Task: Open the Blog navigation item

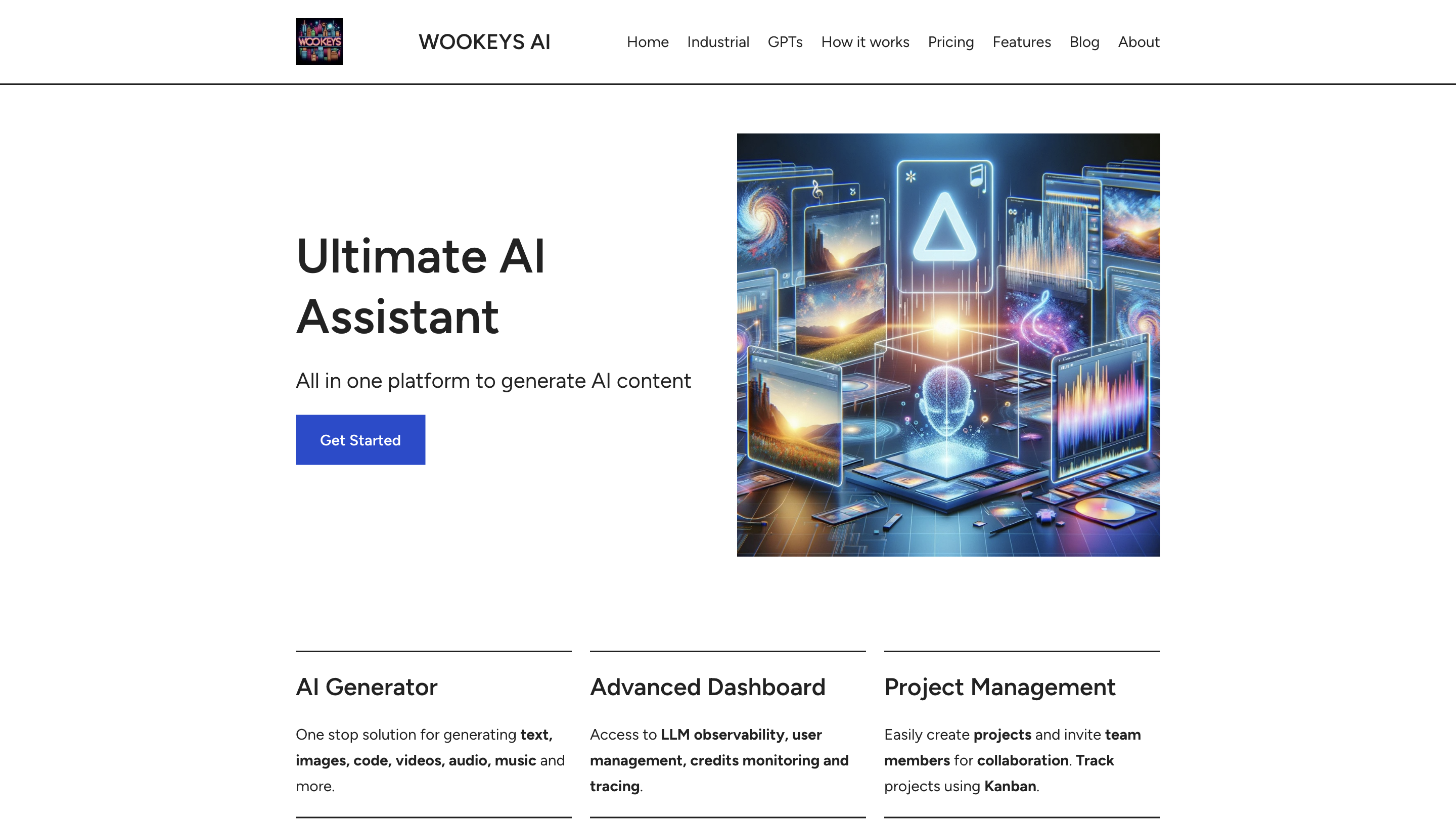Action: tap(1084, 42)
